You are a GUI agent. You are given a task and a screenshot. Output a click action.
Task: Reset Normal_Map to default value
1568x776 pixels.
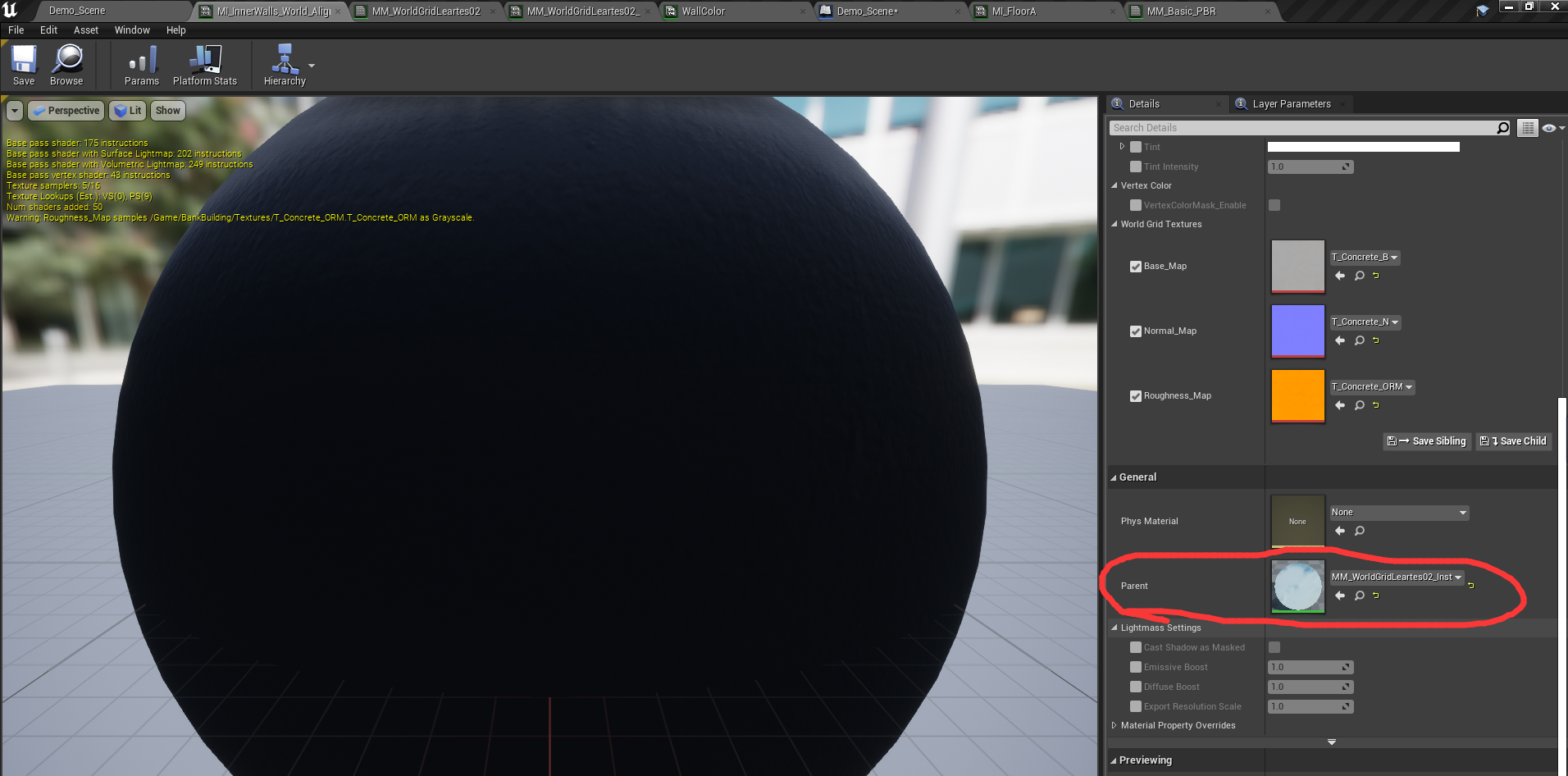pyautogui.click(x=1376, y=340)
